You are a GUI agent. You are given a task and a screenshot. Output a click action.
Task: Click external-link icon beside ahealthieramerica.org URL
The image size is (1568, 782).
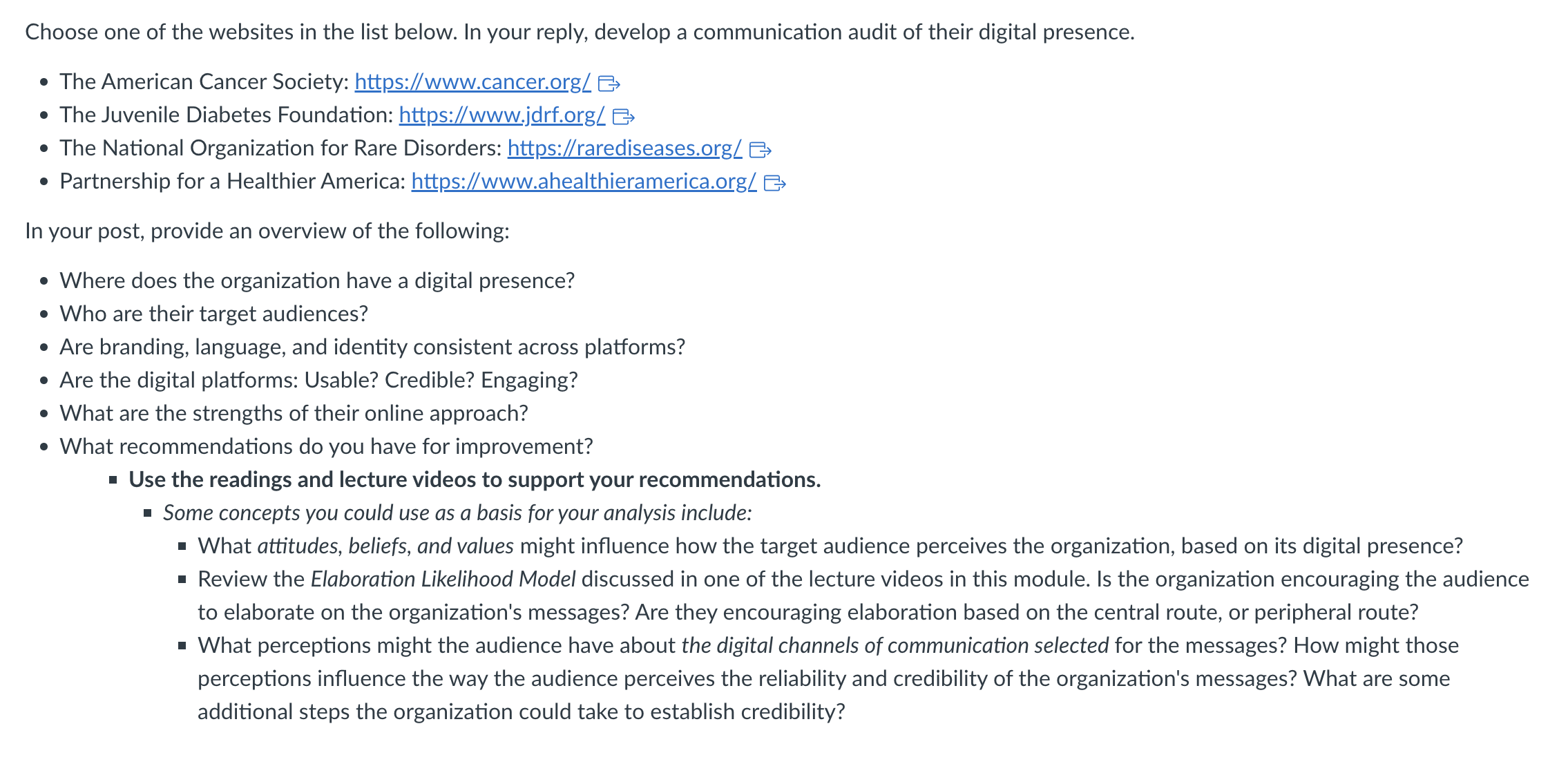774,183
